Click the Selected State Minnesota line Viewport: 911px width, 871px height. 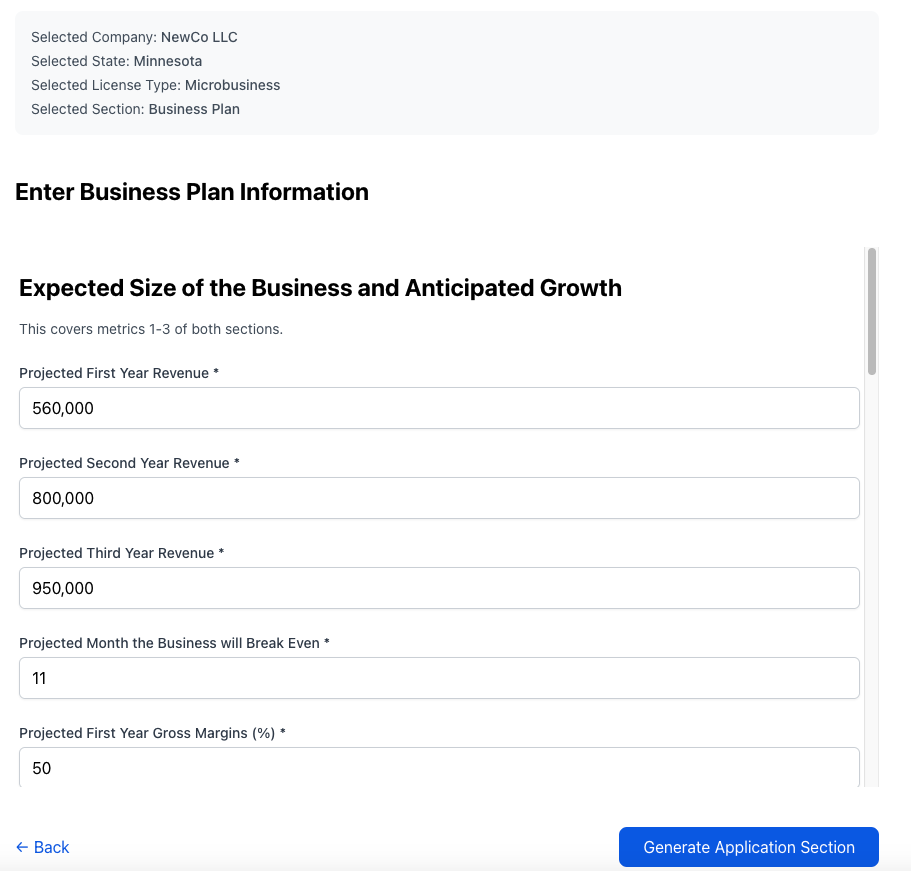pos(116,61)
